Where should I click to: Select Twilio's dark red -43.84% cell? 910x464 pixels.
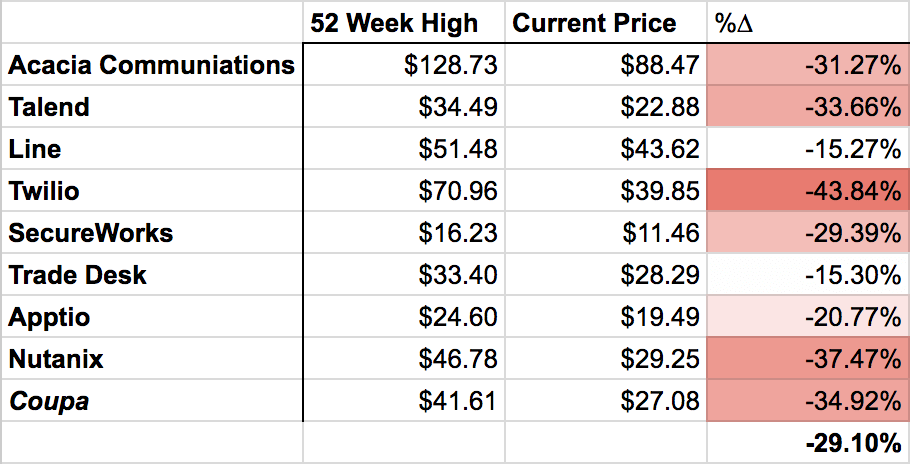click(x=808, y=190)
